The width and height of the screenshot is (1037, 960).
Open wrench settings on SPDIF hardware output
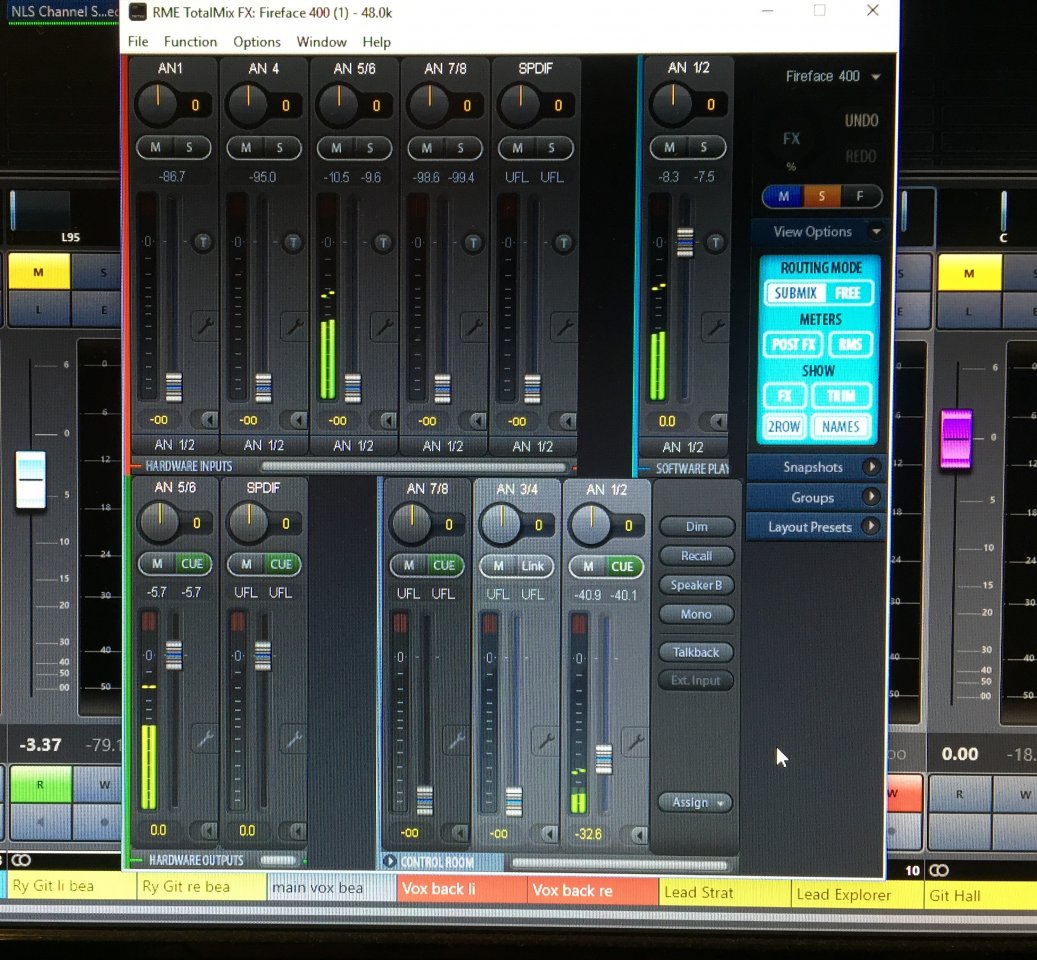(294, 738)
